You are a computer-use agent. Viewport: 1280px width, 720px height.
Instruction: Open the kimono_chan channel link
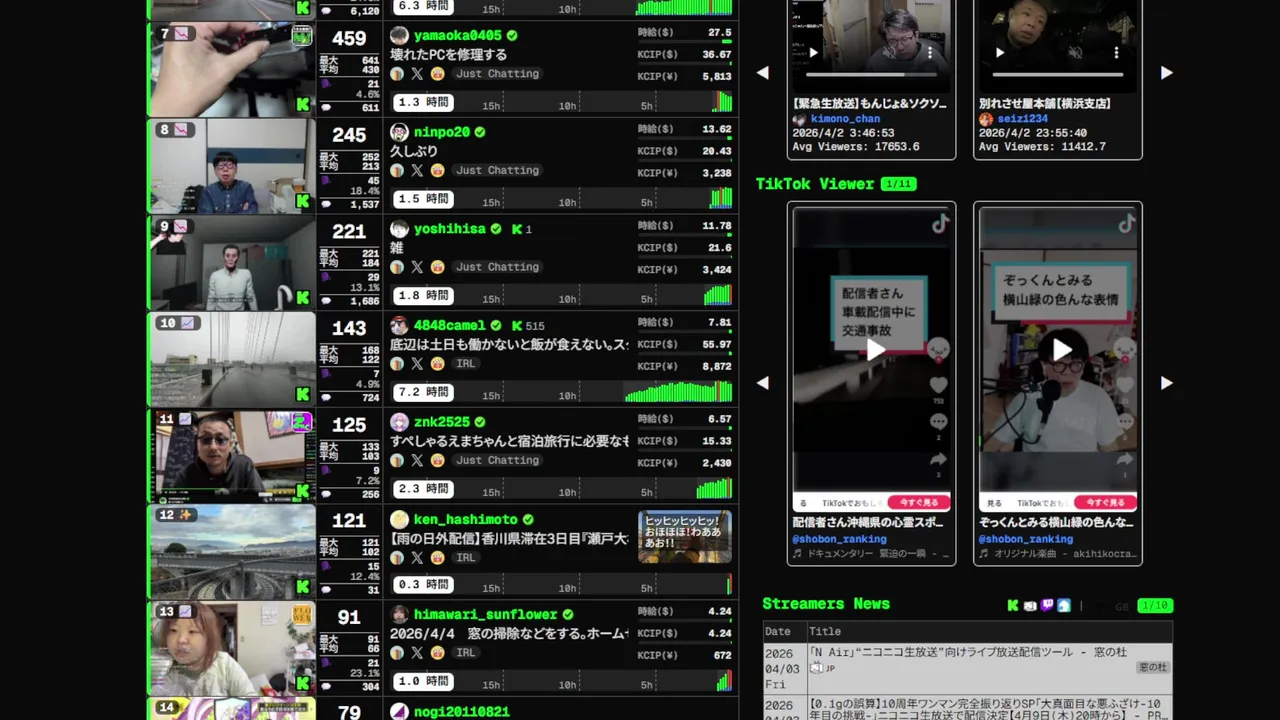pyautogui.click(x=845, y=119)
